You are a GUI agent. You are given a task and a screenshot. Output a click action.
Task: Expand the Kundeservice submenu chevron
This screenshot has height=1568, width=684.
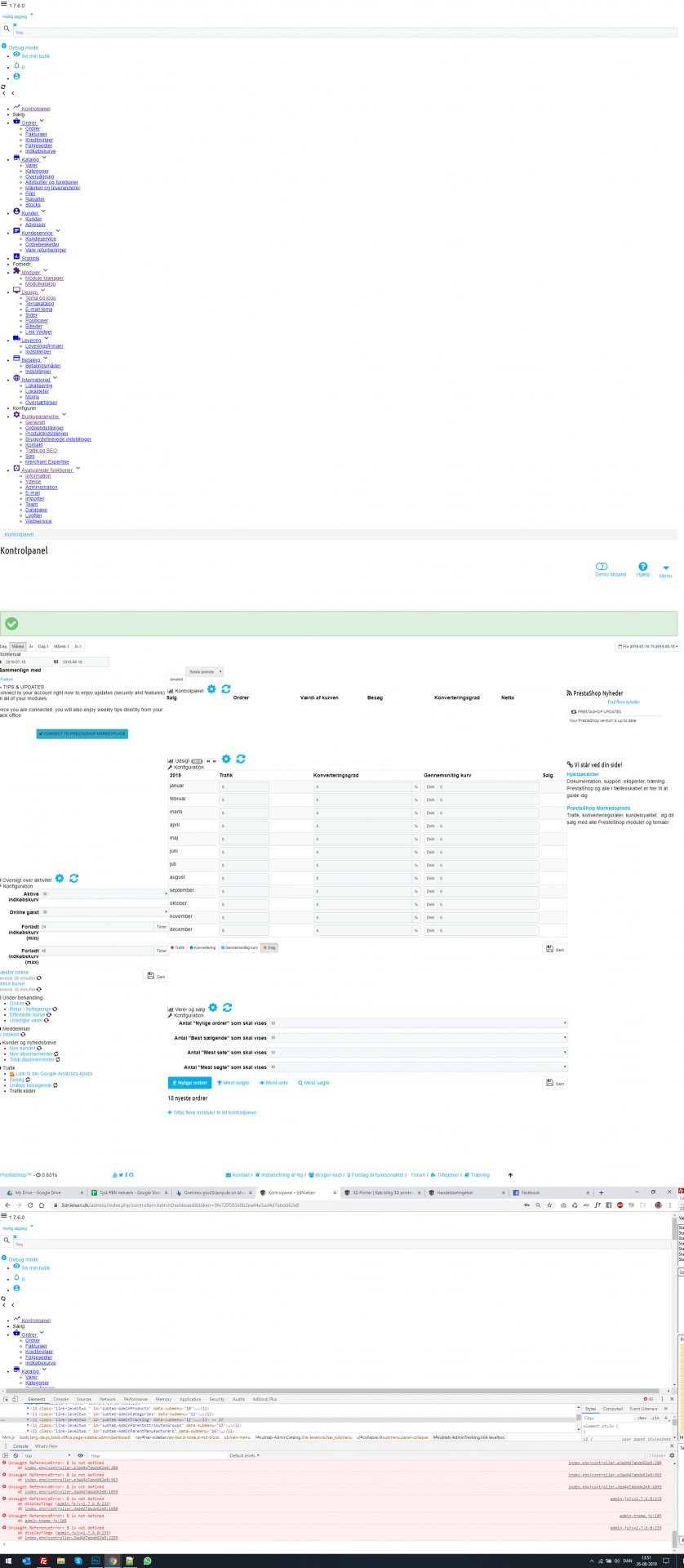tap(58, 231)
